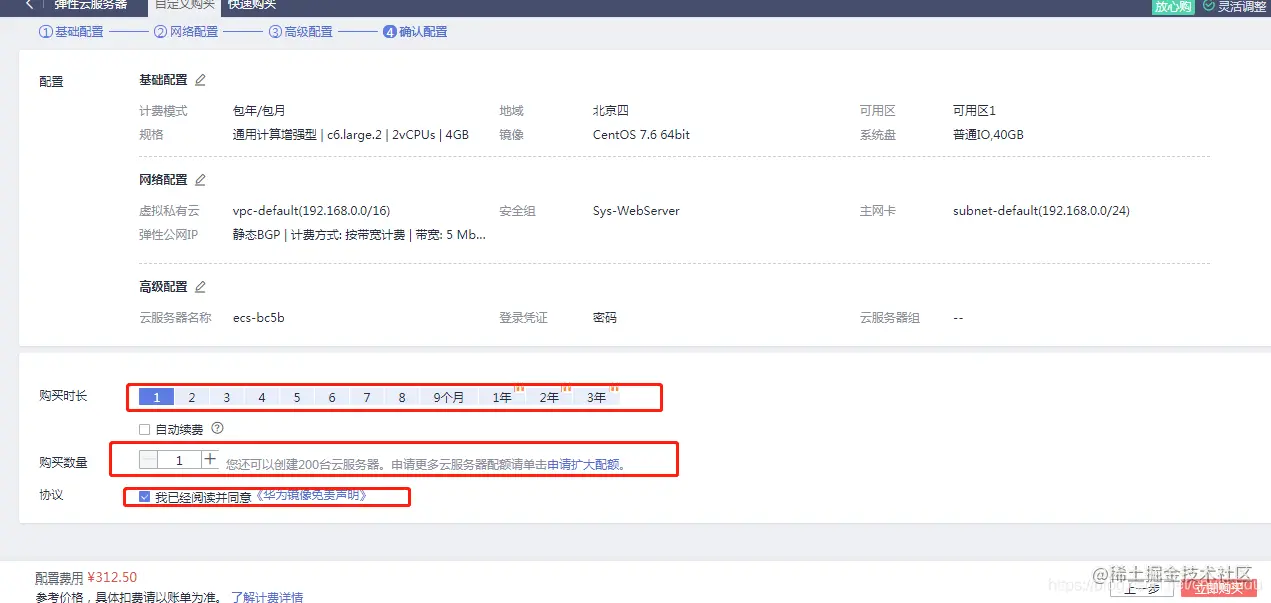Viewport: 1271px width, 603px height.
Task: Choose the 1年 duration option
Action: [502, 397]
